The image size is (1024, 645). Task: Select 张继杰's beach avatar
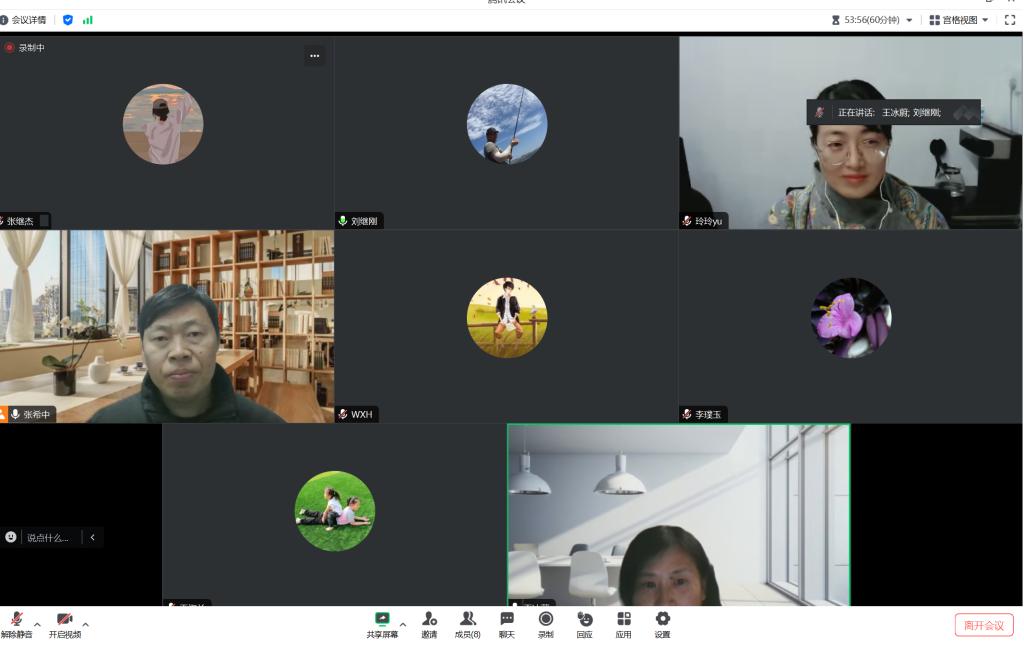click(x=163, y=124)
